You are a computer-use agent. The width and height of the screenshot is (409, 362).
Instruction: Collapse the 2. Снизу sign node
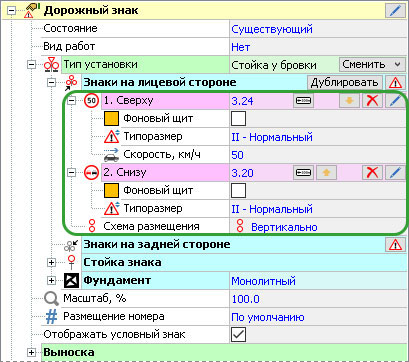pos(71,172)
